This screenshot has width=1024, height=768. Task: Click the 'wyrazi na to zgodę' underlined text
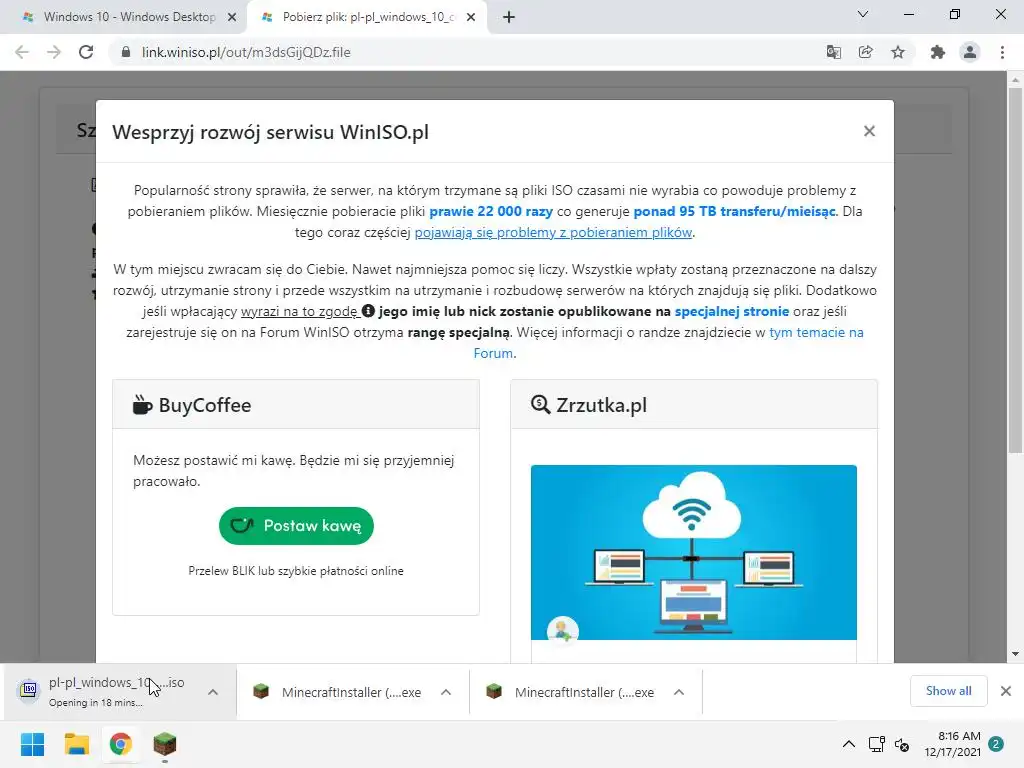(x=299, y=312)
